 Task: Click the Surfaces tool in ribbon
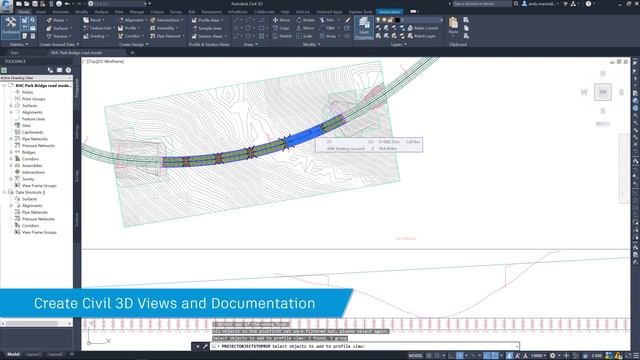(58, 28)
